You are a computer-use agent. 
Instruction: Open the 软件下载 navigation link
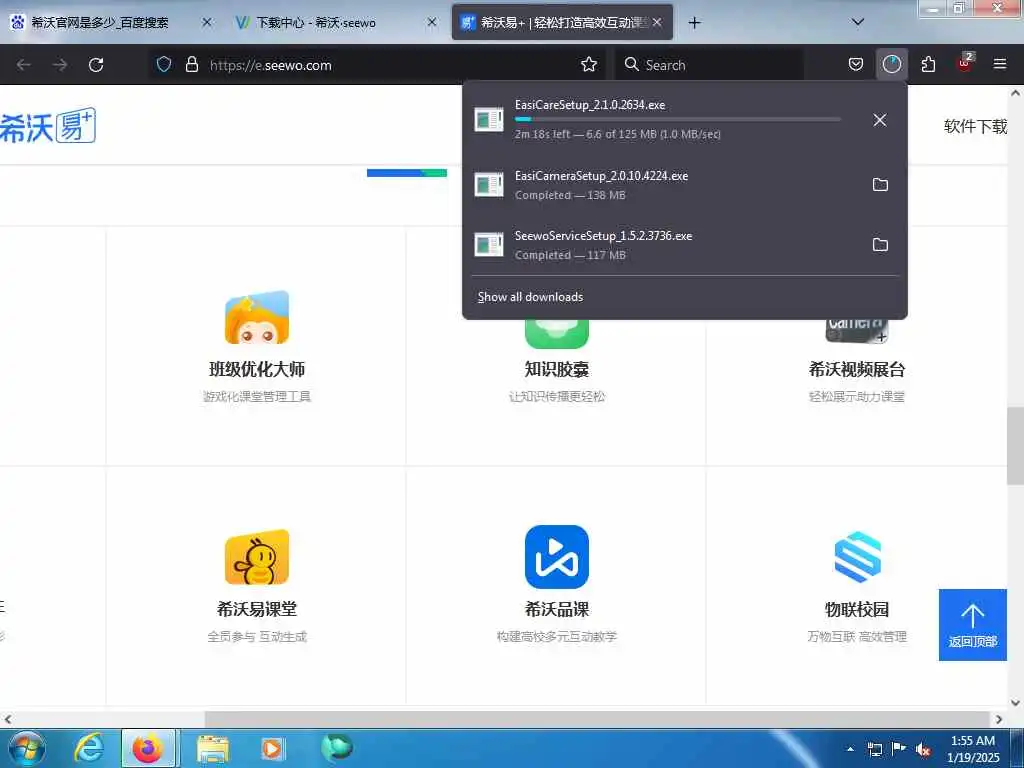pyautogui.click(x=975, y=126)
